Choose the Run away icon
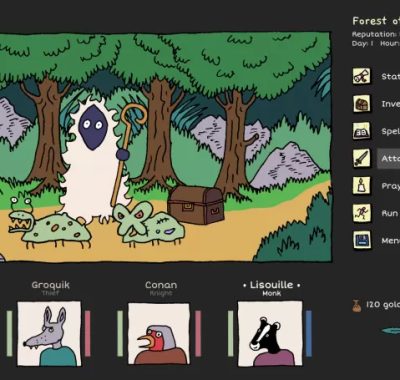This screenshot has width=400, height=380. pyautogui.click(x=362, y=213)
